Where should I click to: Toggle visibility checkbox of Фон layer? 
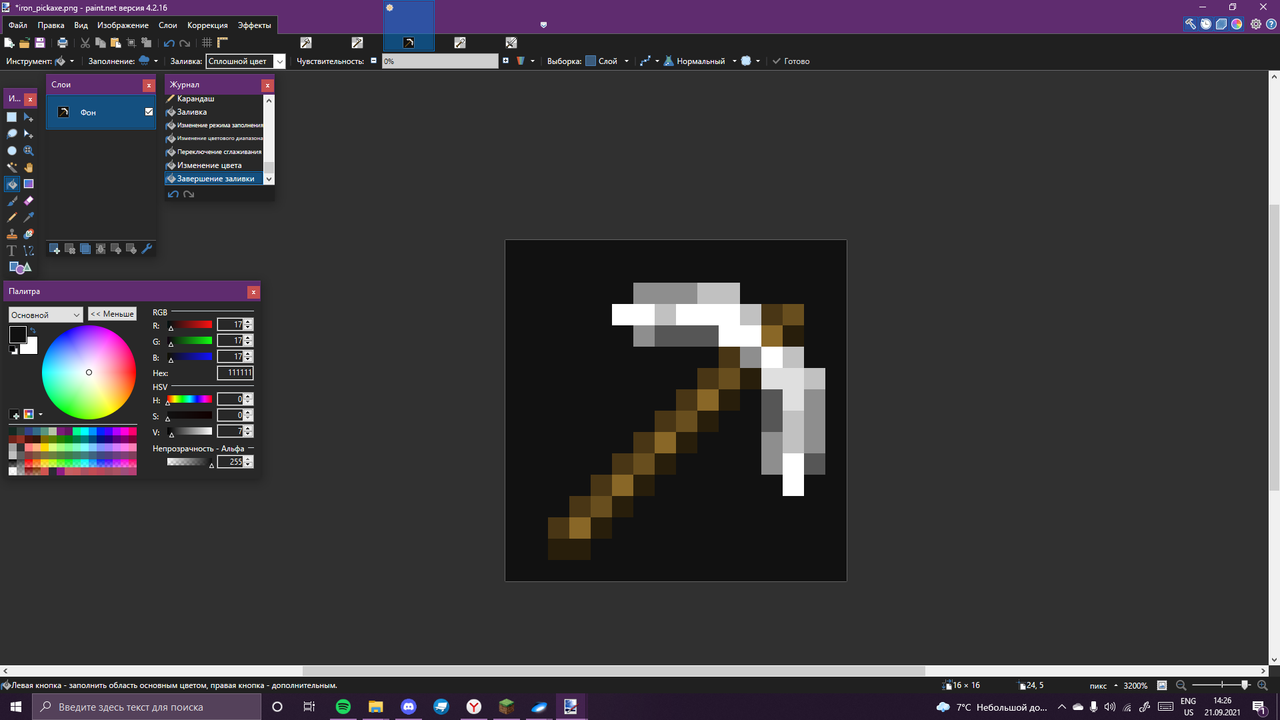(x=149, y=112)
